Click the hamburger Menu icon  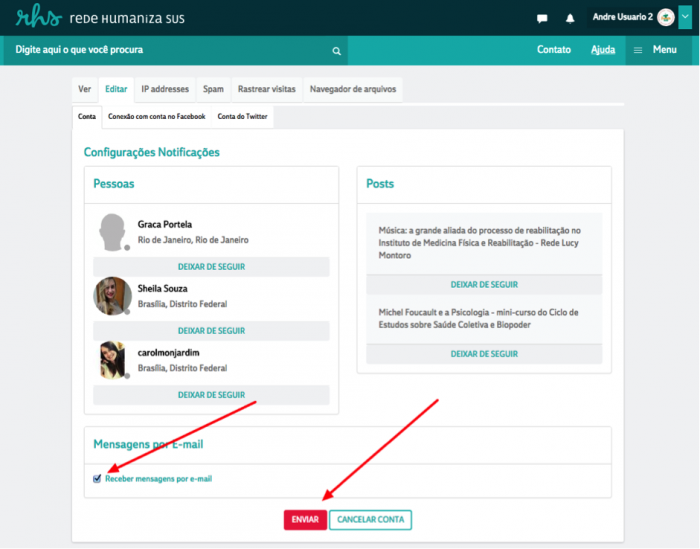(638, 50)
